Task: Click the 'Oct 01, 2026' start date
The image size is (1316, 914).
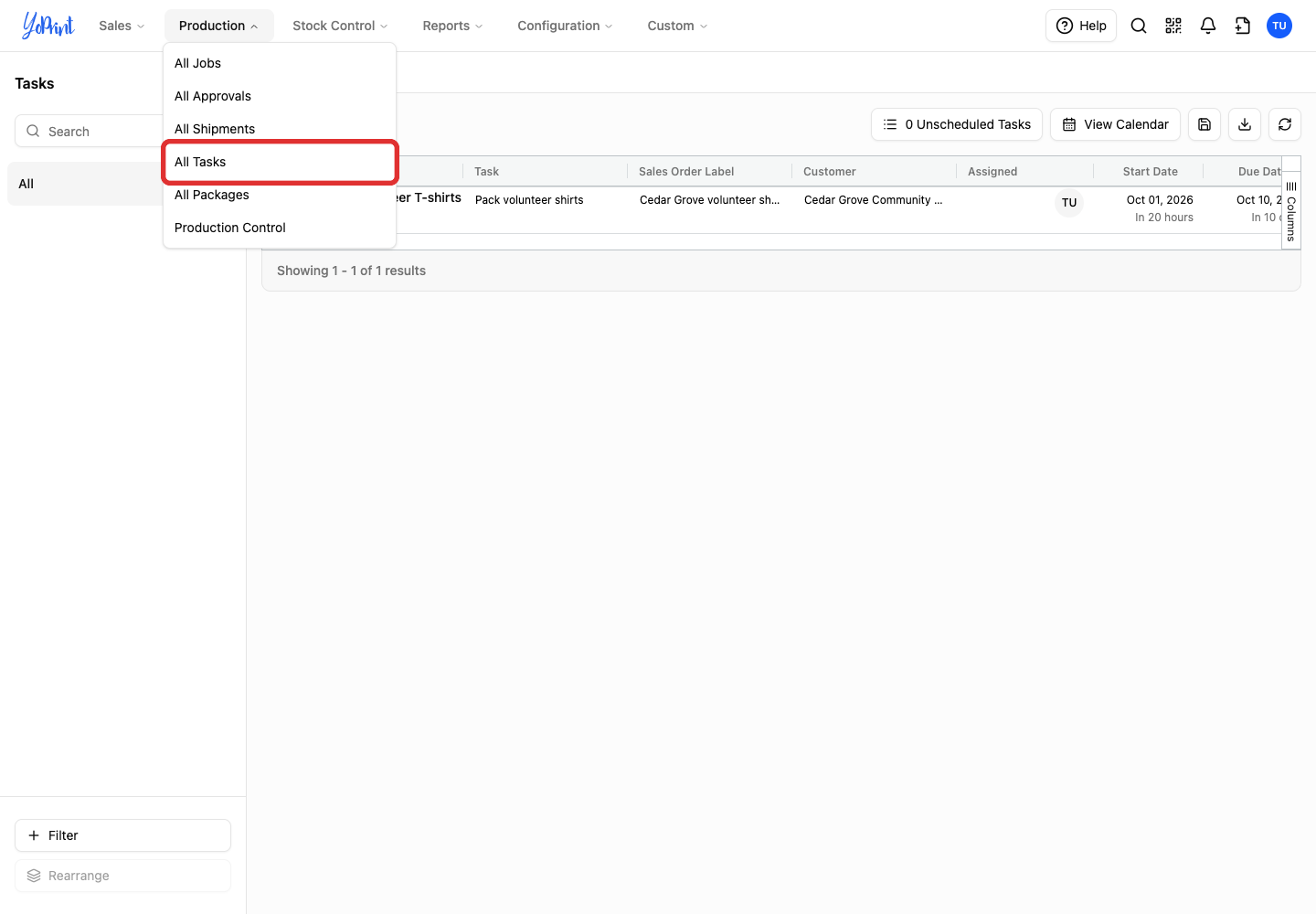Action: click(x=1160, y=200)
